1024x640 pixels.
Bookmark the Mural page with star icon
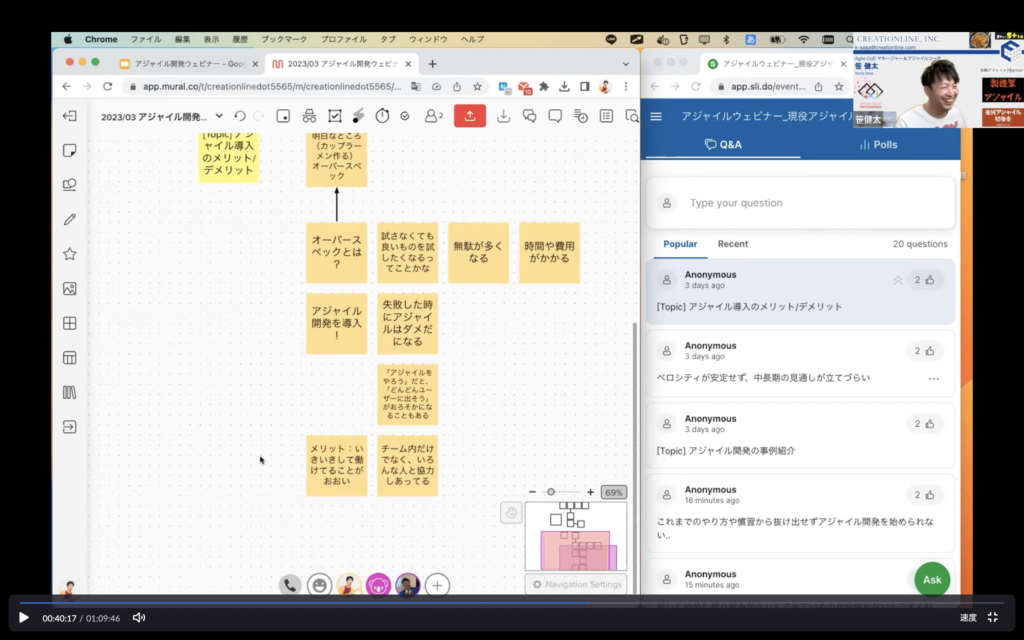click(477, 86)
